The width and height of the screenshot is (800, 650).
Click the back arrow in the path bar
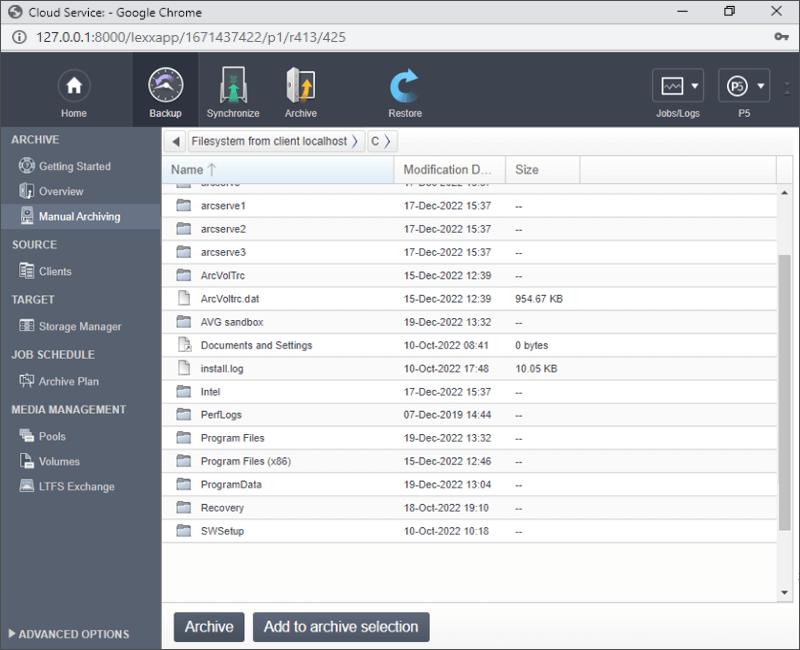[176, 141]
